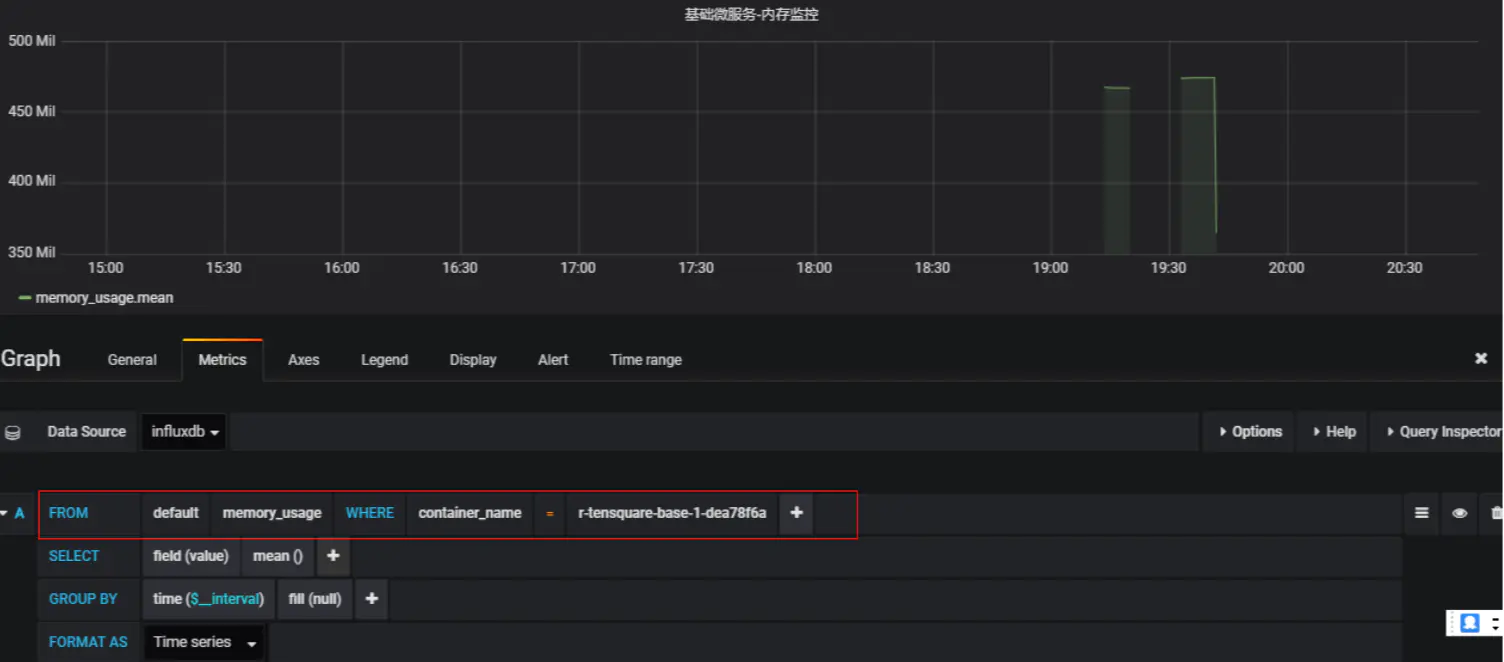Toggle query A visibility eye icon

point(1459,513)
